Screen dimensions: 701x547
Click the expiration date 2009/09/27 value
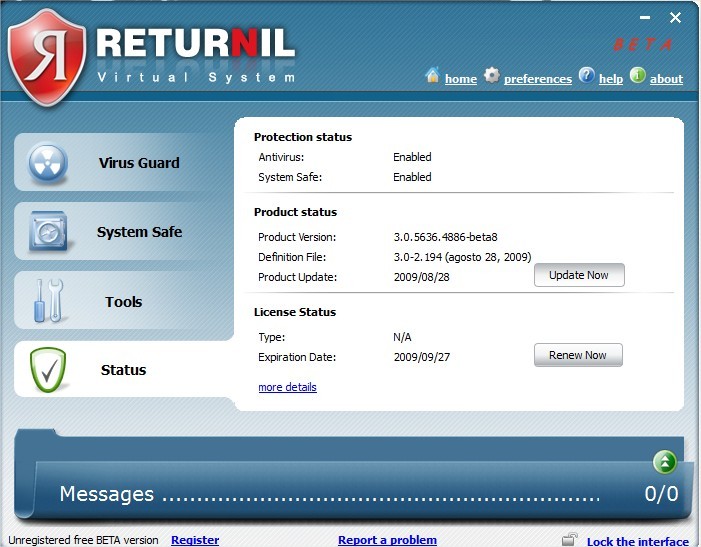coord(422,357)
